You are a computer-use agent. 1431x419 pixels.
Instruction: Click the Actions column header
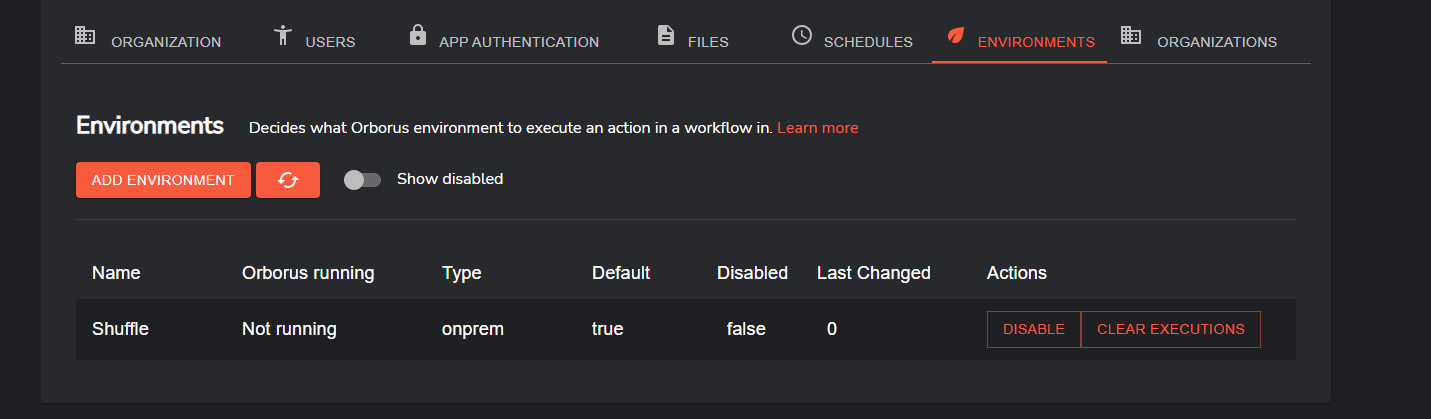[x=1017, y=273]
